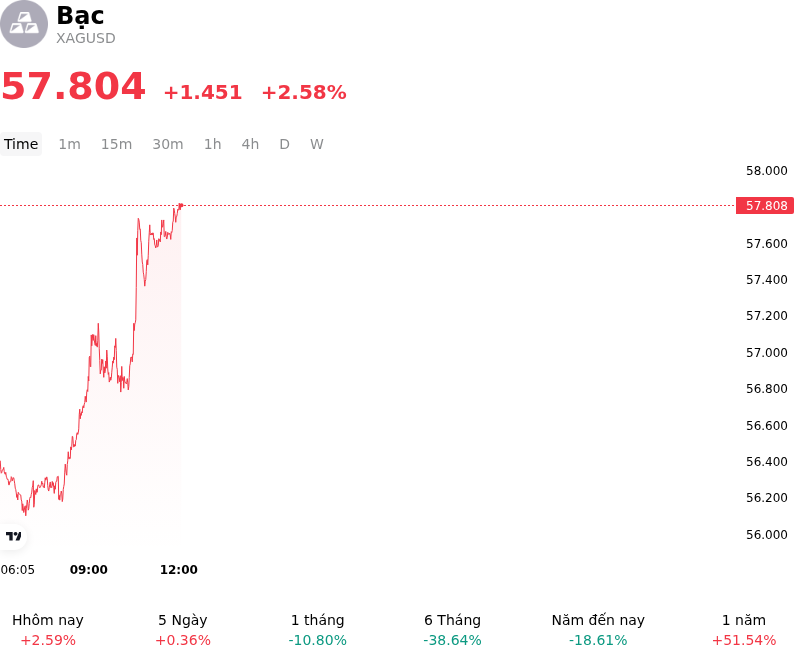Image resolution: width=800 pixels, height=660 pixels.
Task: Switch to the 1m interval
Action: [x=69, y=144]
